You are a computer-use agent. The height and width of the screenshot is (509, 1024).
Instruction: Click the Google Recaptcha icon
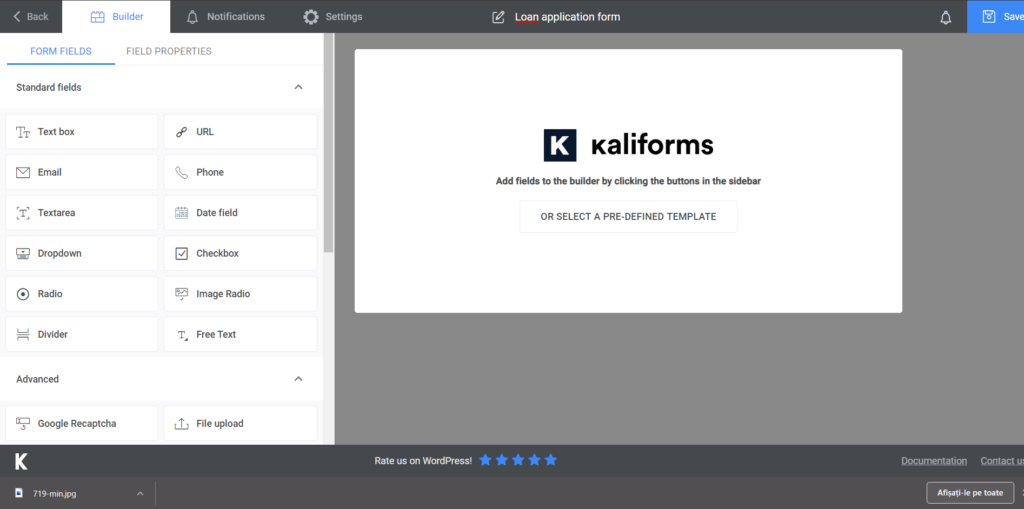23,424
